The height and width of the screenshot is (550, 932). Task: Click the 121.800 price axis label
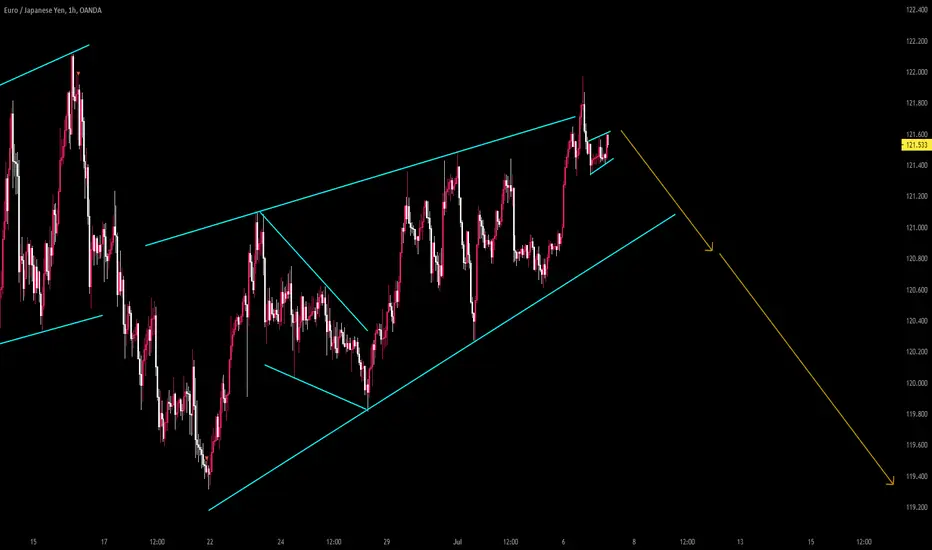point(916,103)
